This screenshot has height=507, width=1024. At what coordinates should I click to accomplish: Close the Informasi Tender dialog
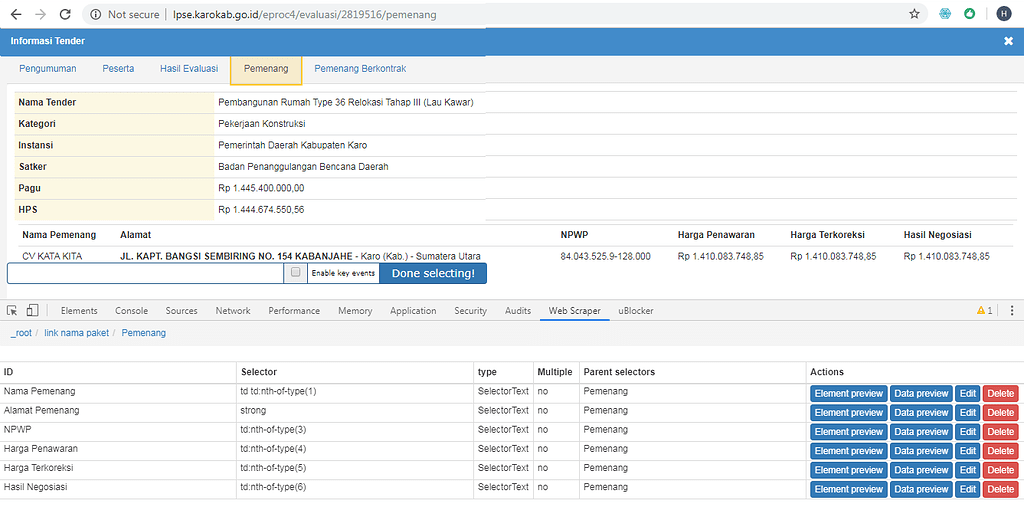tap(1008, 41)
